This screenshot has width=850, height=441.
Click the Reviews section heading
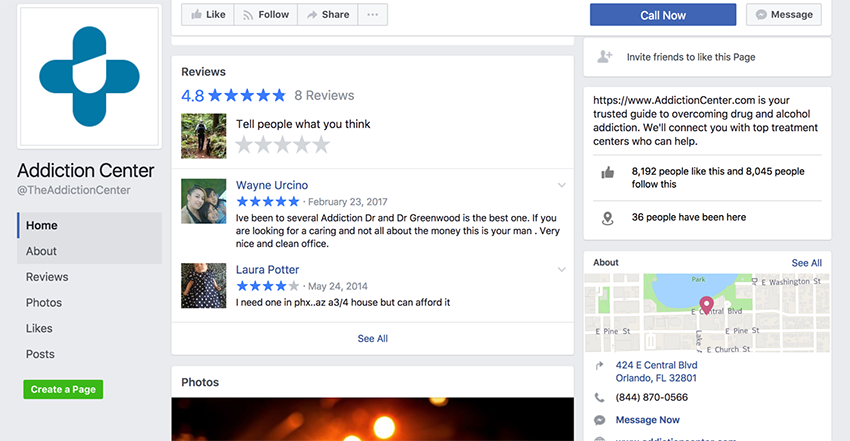(203, 72)
